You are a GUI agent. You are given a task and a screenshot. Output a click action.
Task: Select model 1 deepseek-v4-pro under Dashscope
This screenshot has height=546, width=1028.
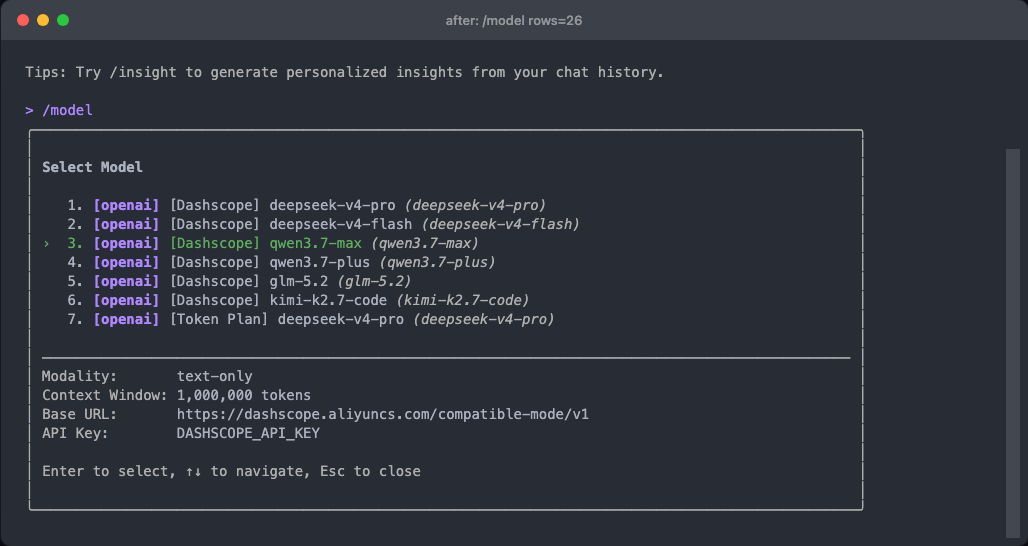point(306,205)
